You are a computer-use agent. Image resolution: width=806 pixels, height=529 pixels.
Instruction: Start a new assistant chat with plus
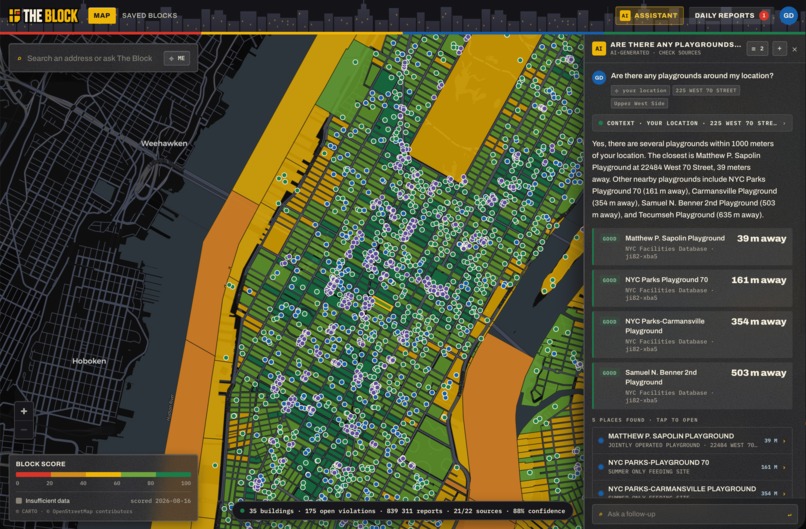pos(779,49)
